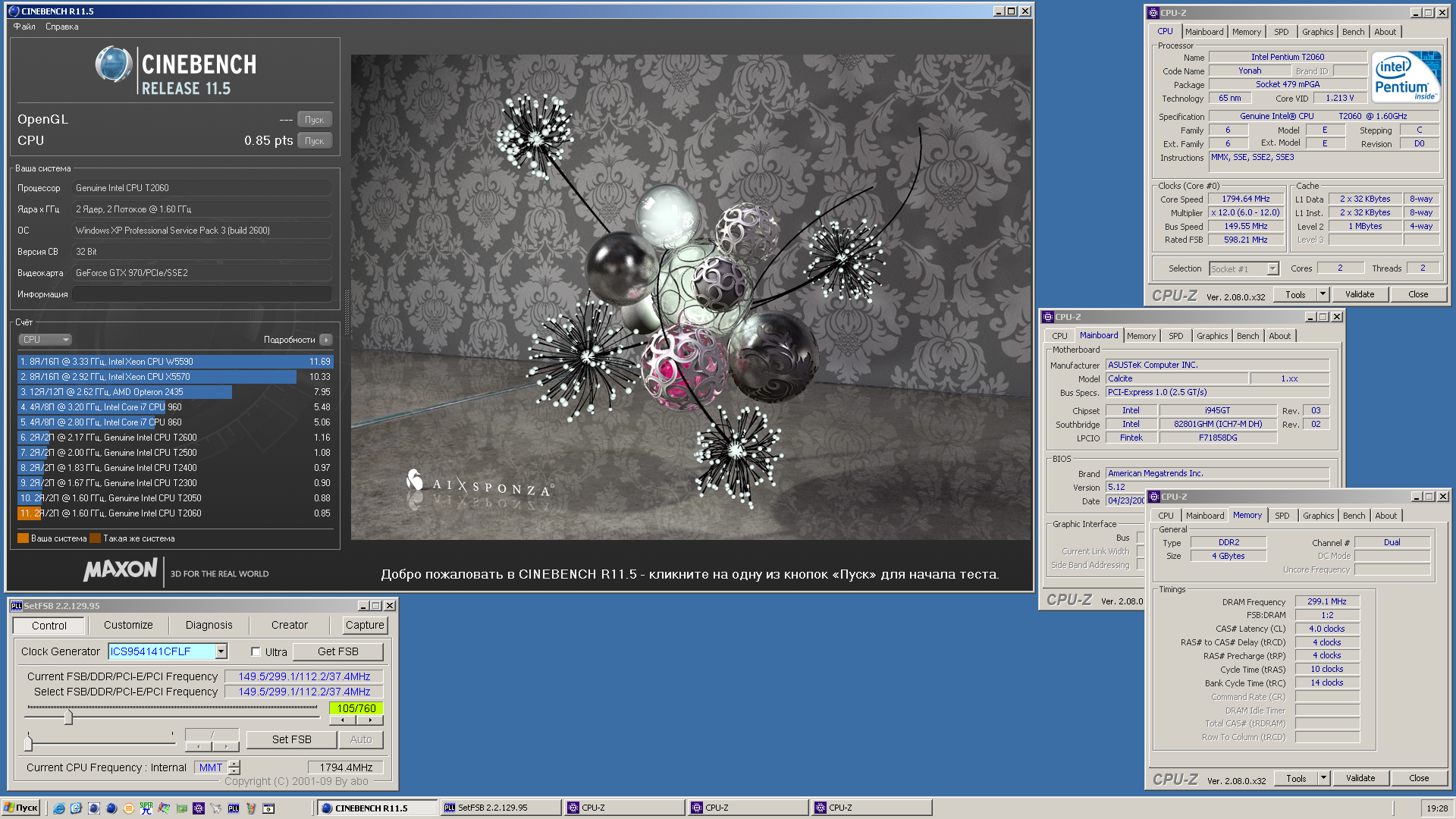Open the Файл menu in Cinebench
1456x819 pixels.
click(24, 27)
